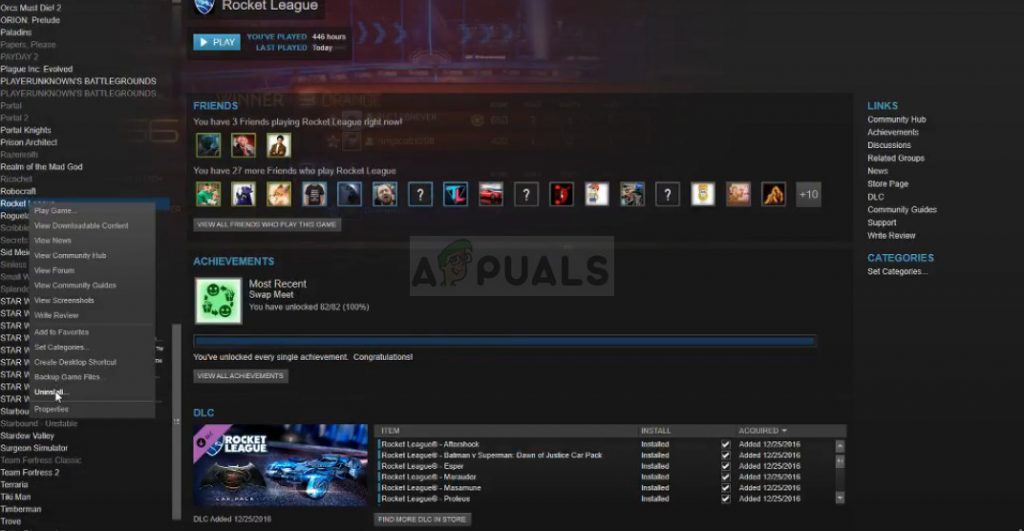Select Terraria in the library list
The width and height of the screenshot is (1024, 531).
click(x=14, y=485)
